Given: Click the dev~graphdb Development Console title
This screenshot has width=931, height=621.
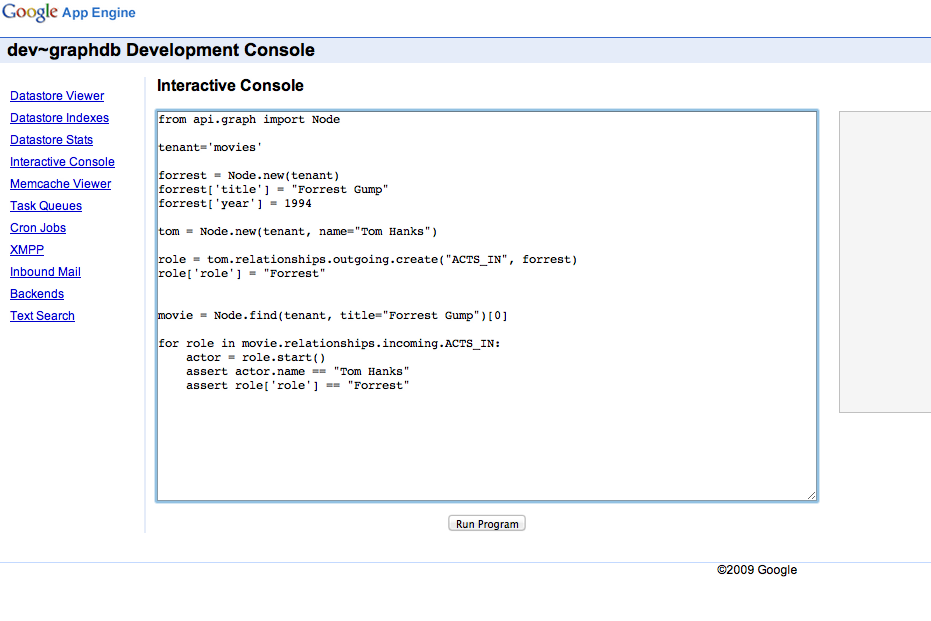Looking at the screenshot, I should point(161,50).
